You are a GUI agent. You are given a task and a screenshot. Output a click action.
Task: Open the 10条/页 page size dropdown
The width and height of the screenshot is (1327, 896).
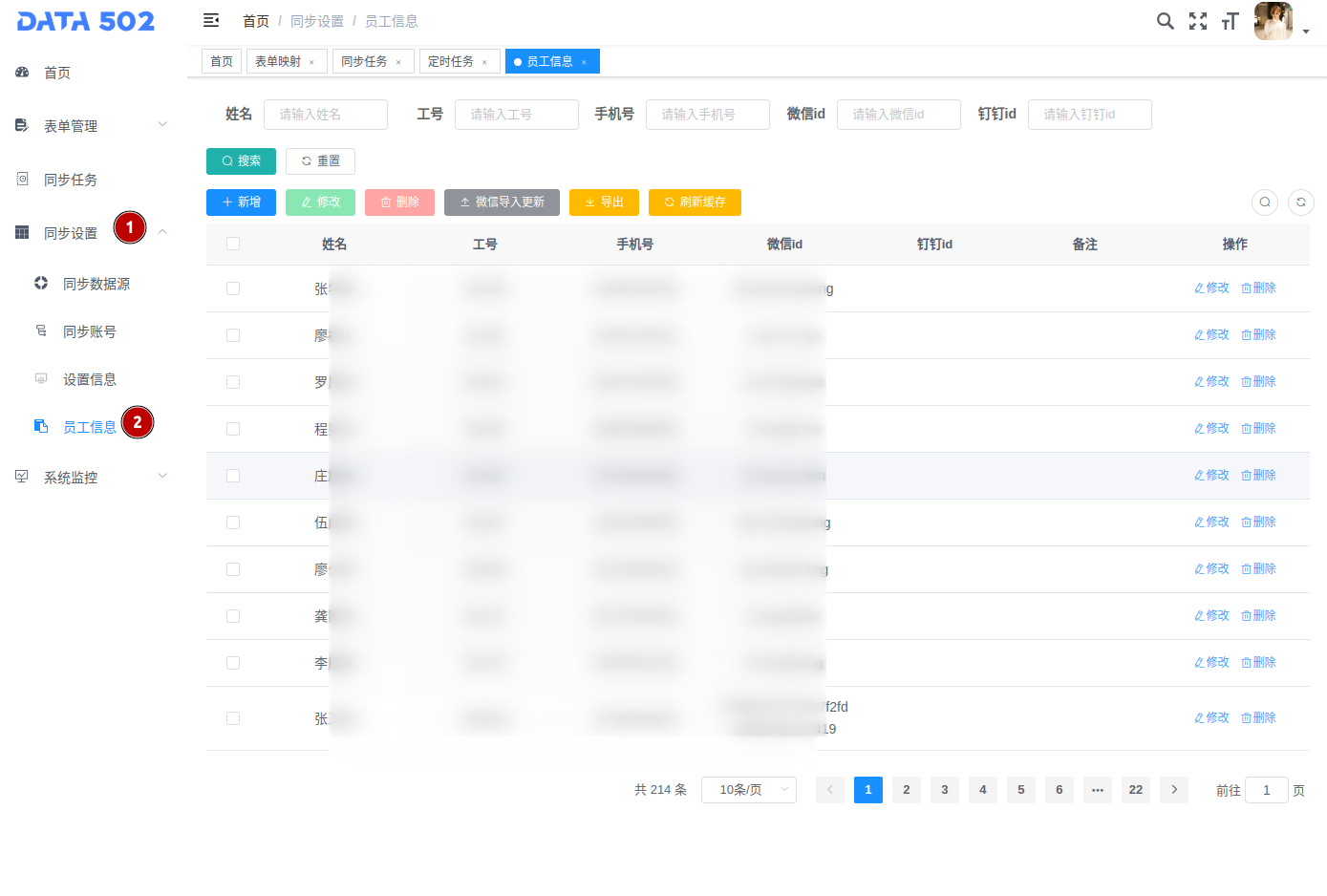[748, 790]
